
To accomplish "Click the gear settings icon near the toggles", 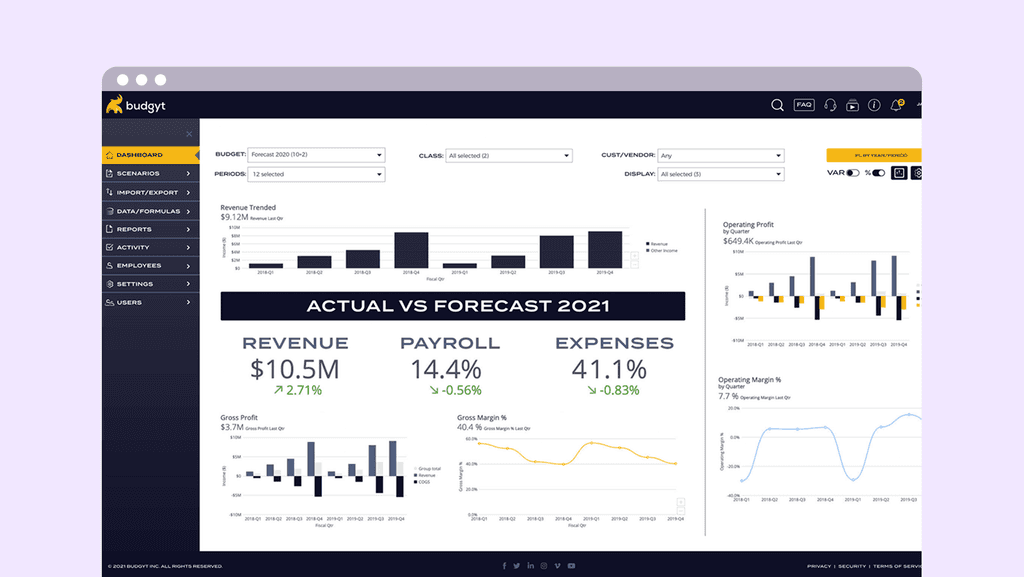I will point(918,172).
